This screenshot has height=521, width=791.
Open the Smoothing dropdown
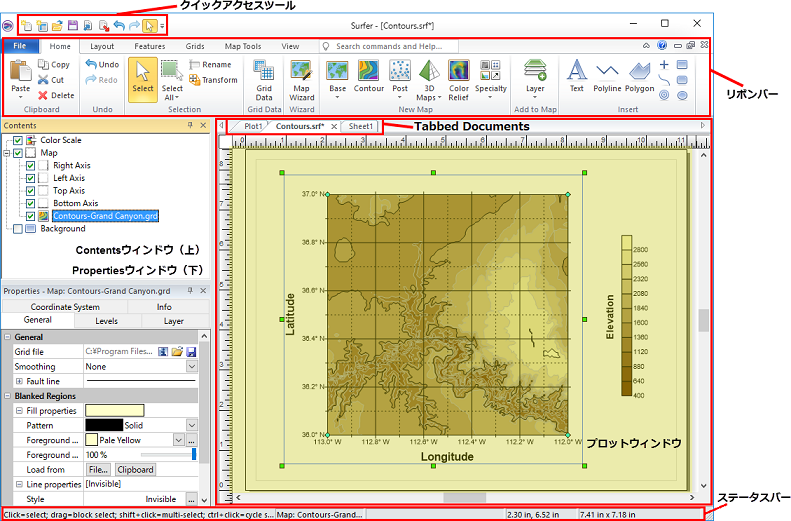tap(192, 367)
